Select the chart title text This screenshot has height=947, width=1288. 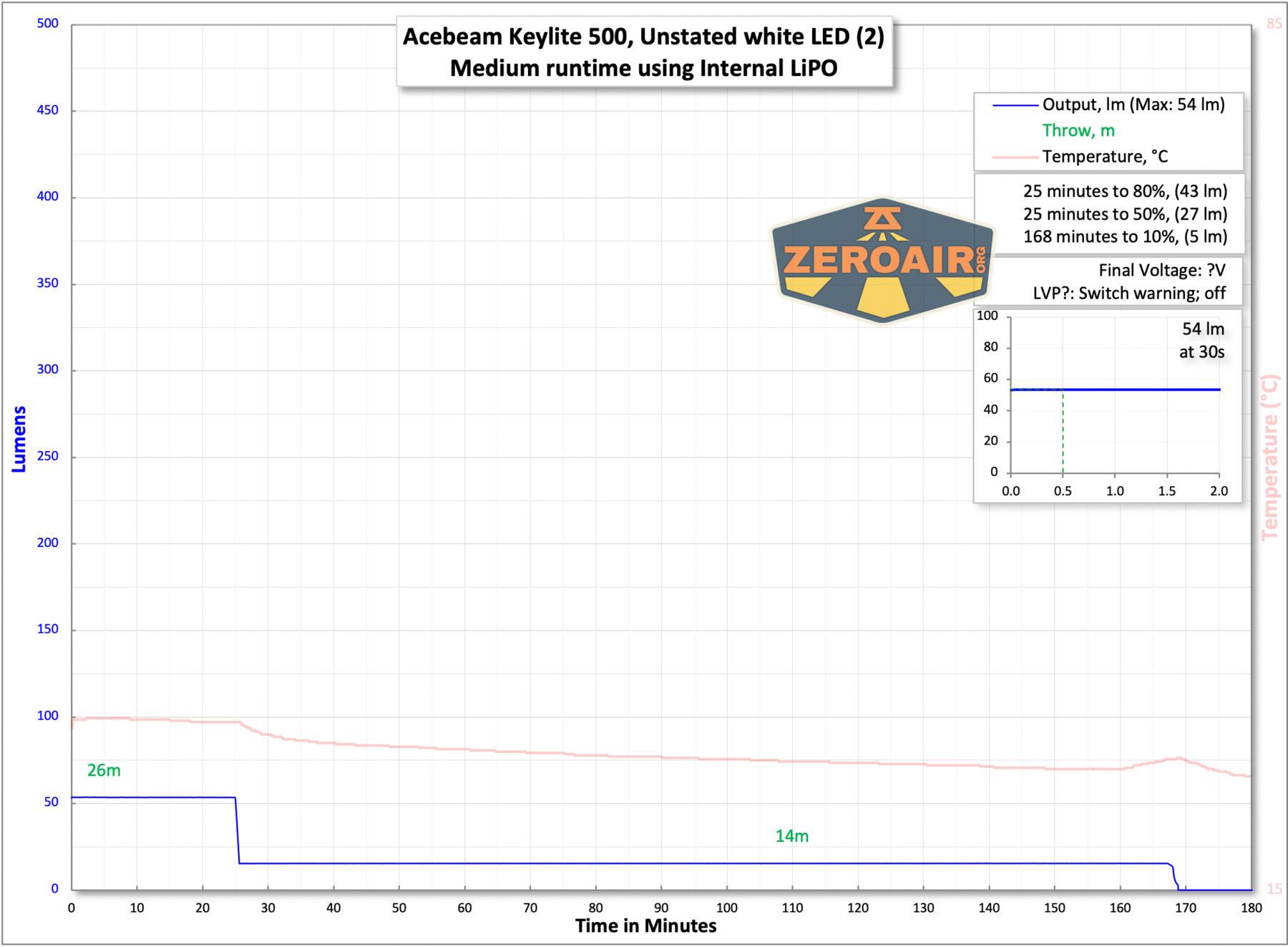click(x=644, y=52)
